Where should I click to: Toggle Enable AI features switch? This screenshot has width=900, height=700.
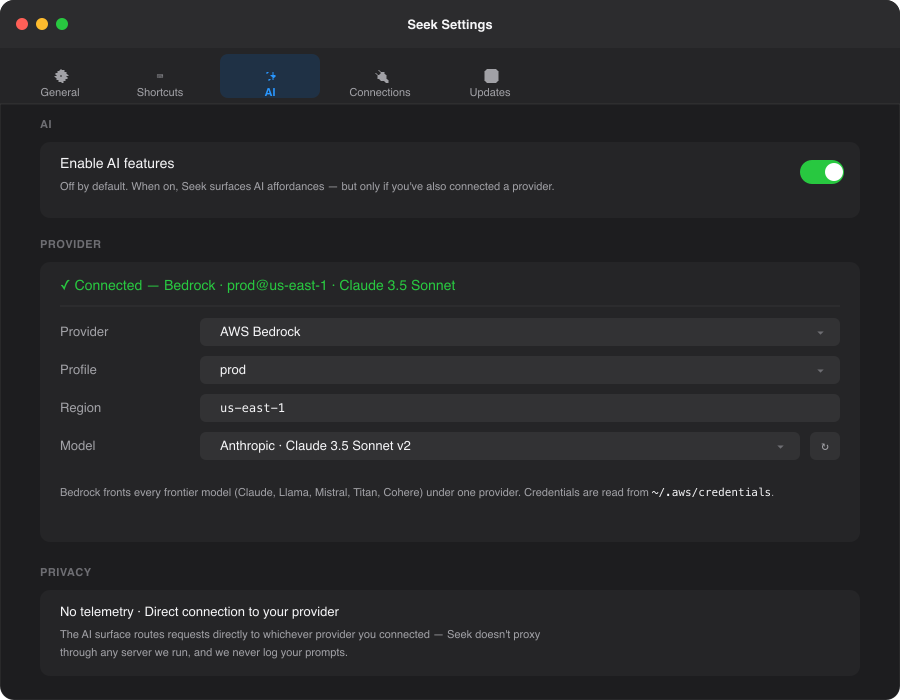[821, 172]
